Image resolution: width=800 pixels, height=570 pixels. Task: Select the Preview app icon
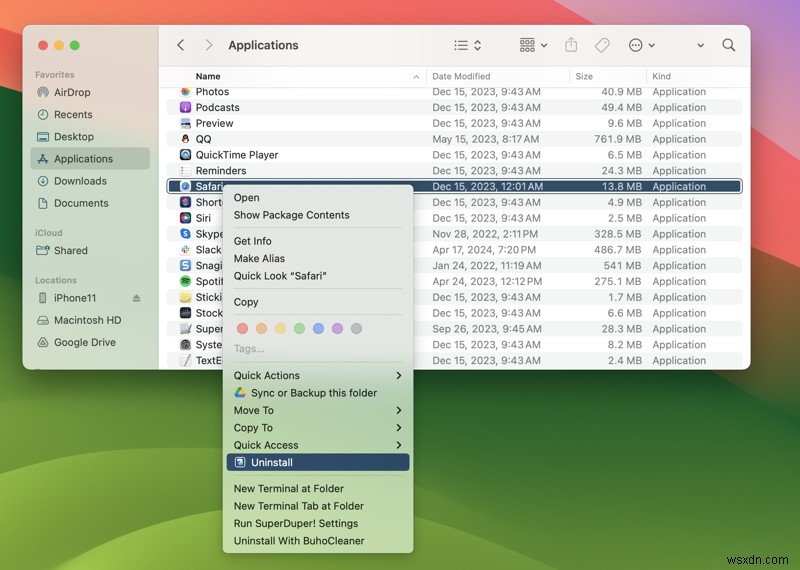point(185,123)
